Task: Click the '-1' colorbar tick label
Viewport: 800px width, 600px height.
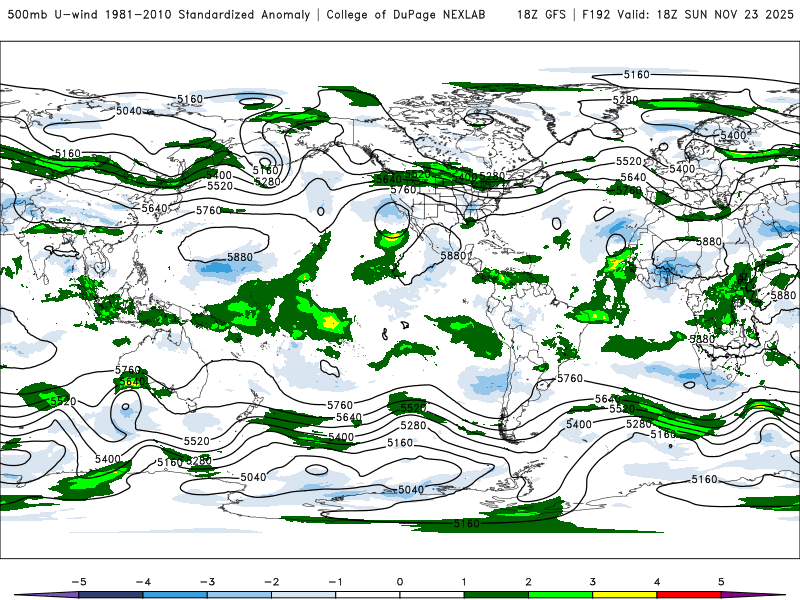Action: click(335, 582)
